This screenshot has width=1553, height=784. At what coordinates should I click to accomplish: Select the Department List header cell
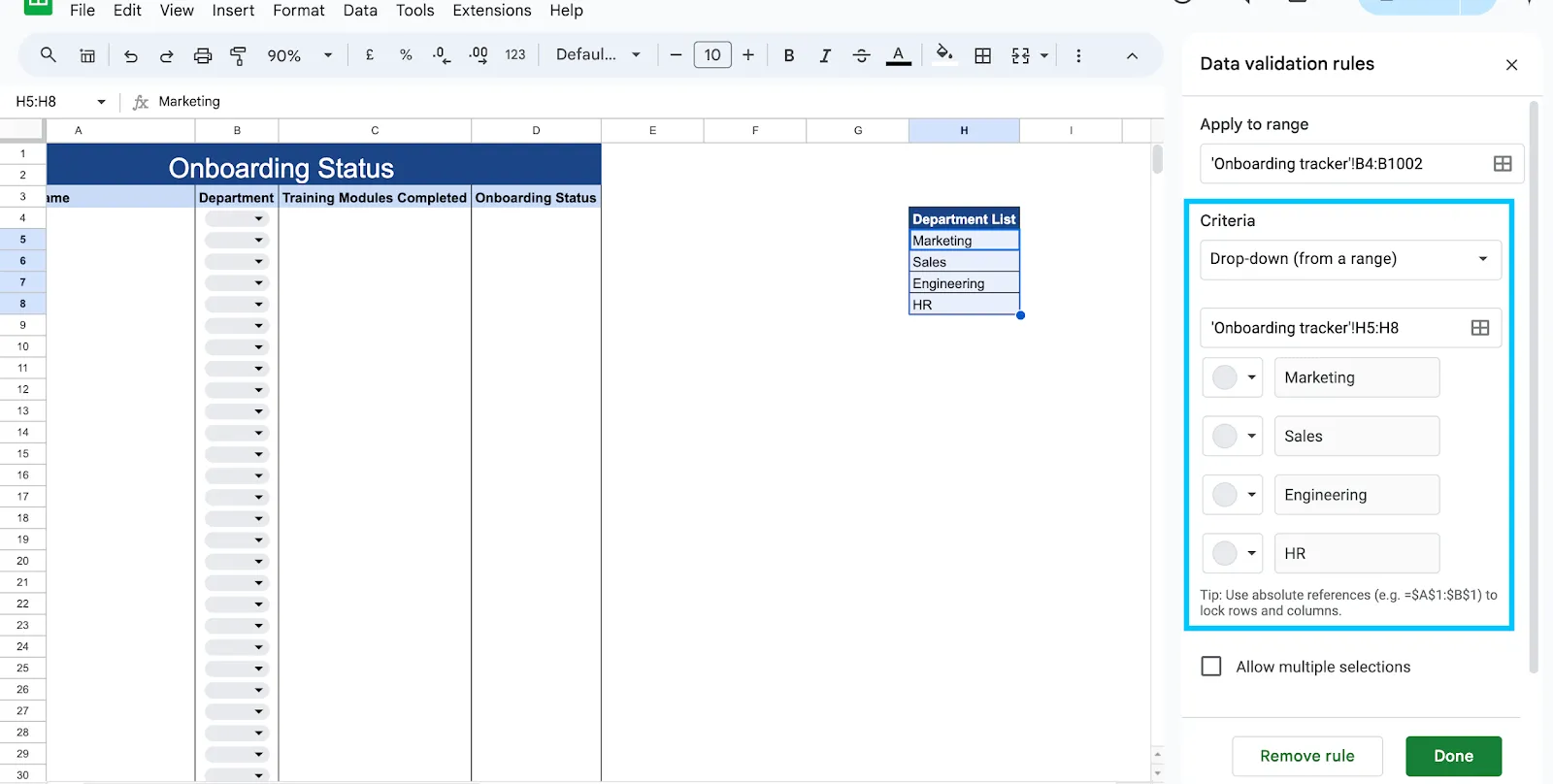(964, 219)
